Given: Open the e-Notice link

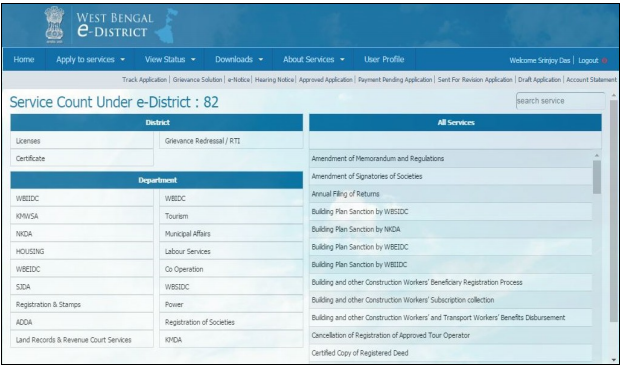Looking at the screenshot, I should 239,80.
